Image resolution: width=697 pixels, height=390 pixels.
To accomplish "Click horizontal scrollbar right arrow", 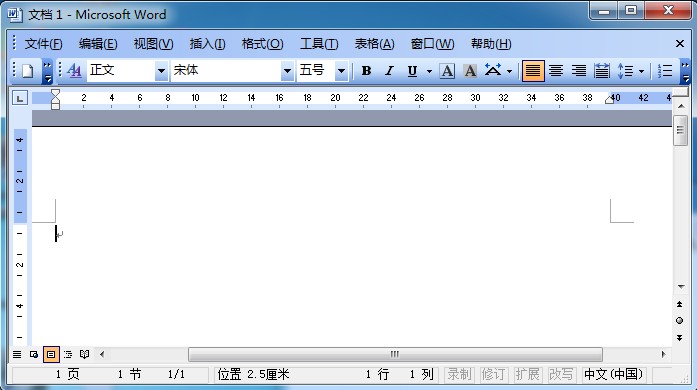I will (x=664, y=354).
